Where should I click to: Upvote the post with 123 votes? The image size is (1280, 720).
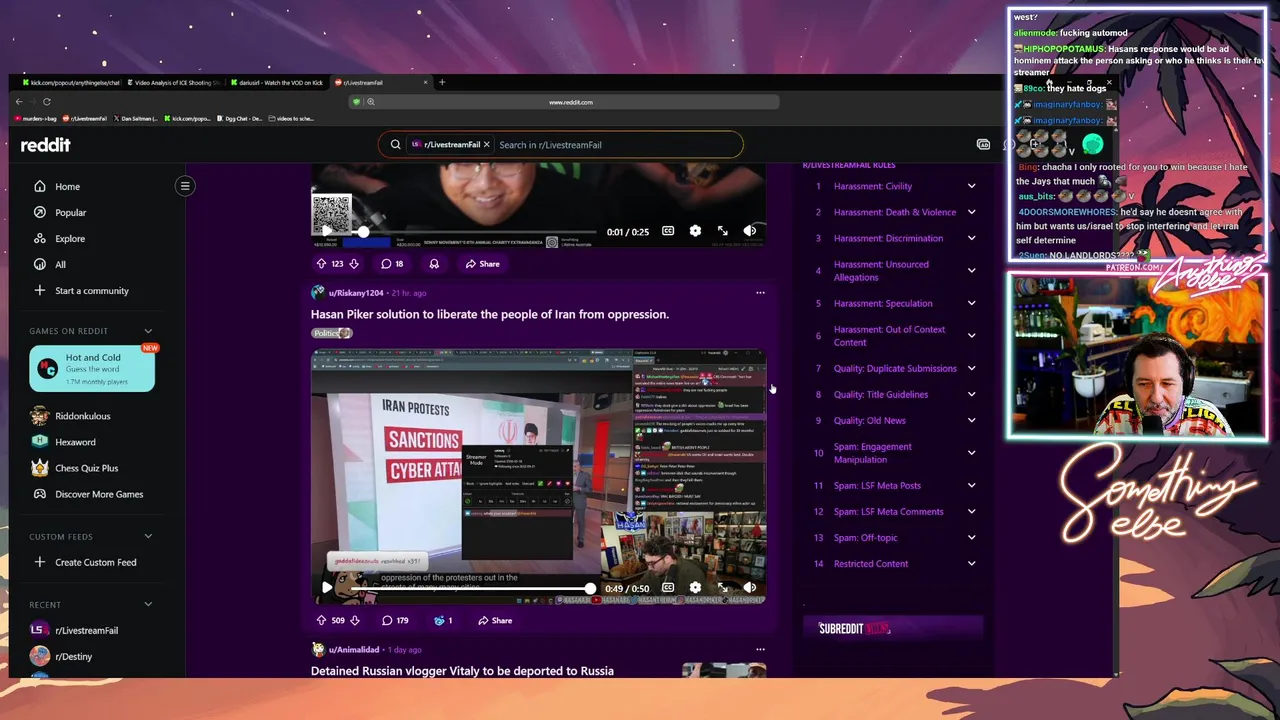tap(321, 264)
